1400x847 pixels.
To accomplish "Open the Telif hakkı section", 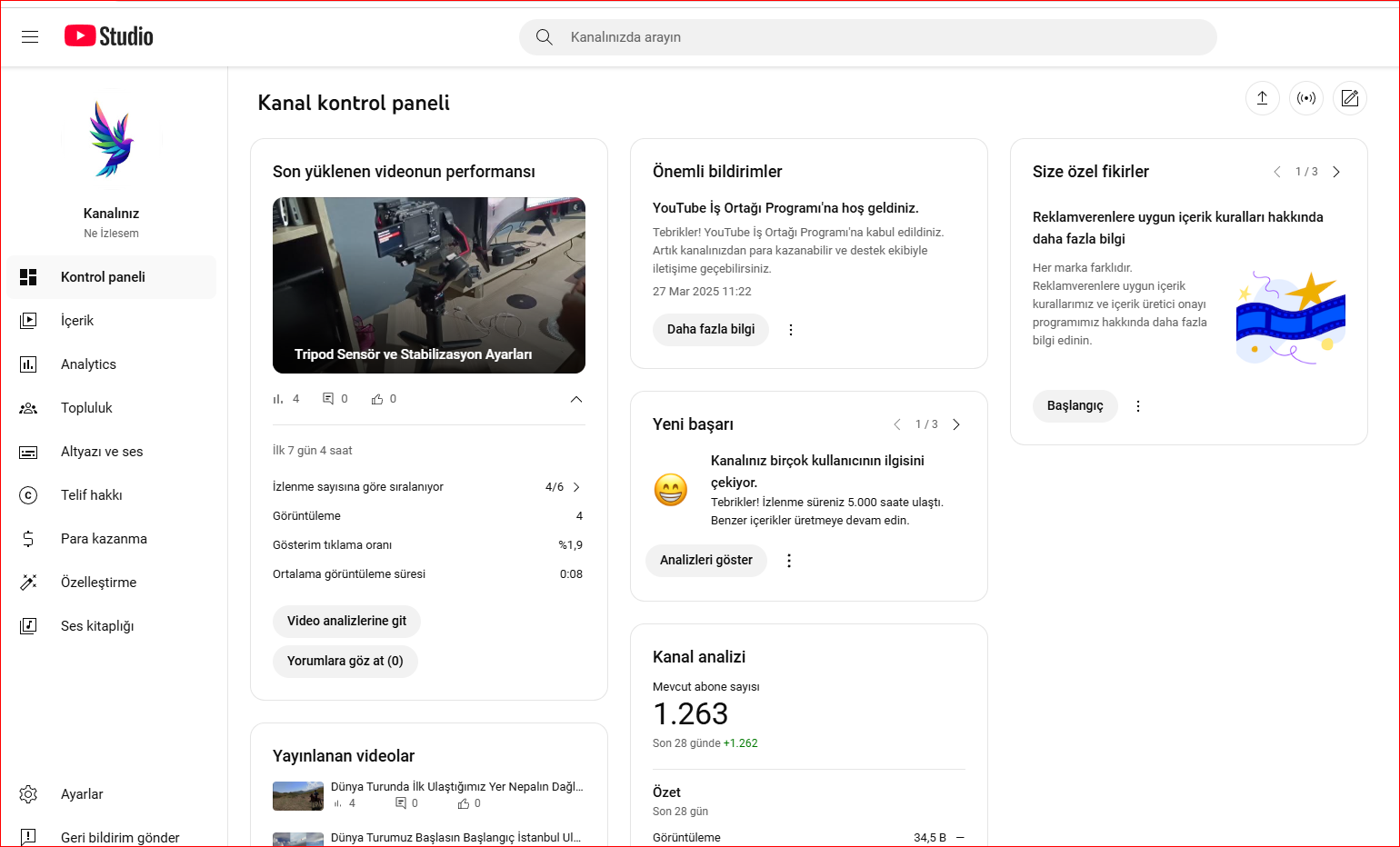I will (x=113, y=495).
